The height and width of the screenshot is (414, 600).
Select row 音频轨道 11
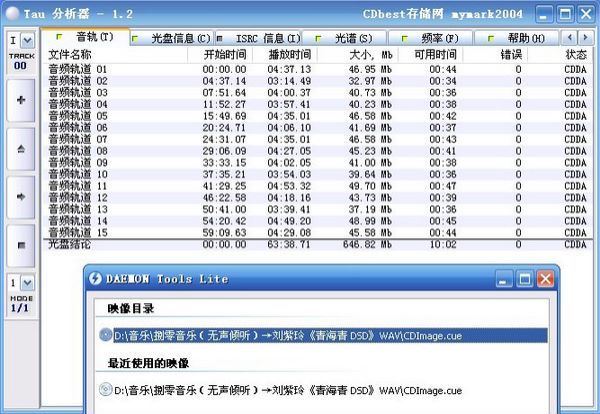318,186
